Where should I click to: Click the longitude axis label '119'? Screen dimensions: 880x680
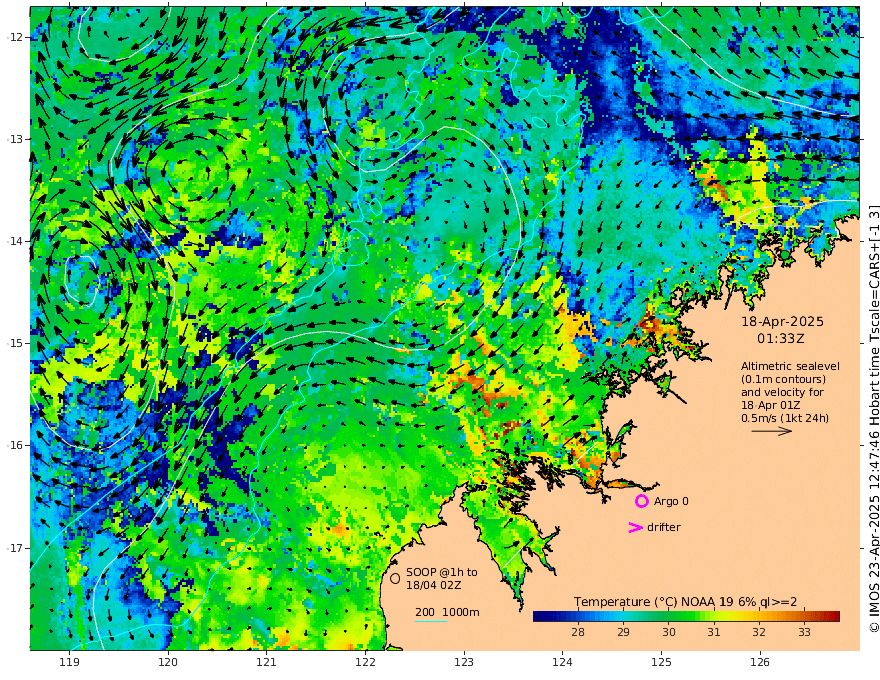point(70,662)
